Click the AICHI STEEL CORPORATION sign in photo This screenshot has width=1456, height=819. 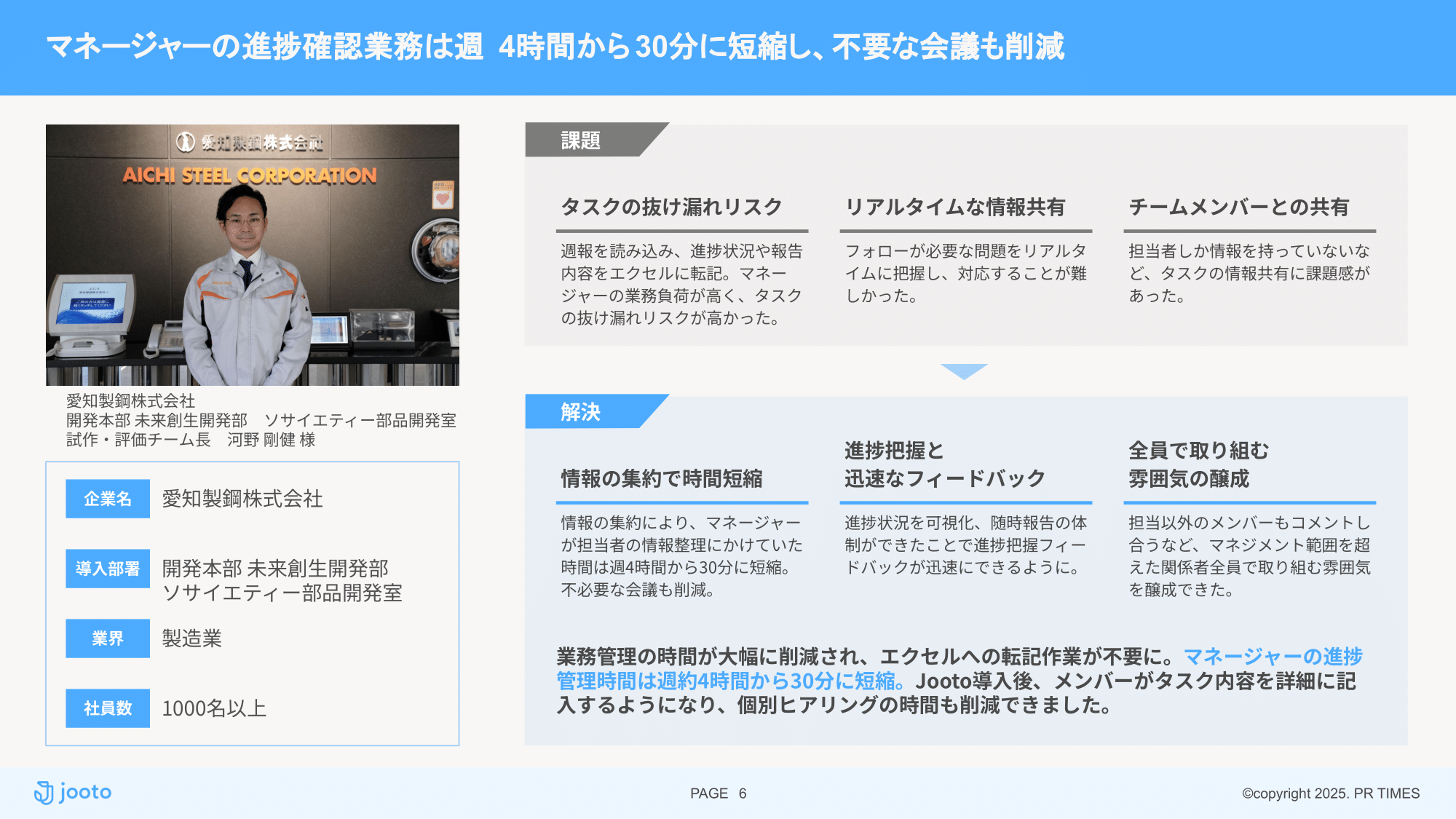(250, 175)
